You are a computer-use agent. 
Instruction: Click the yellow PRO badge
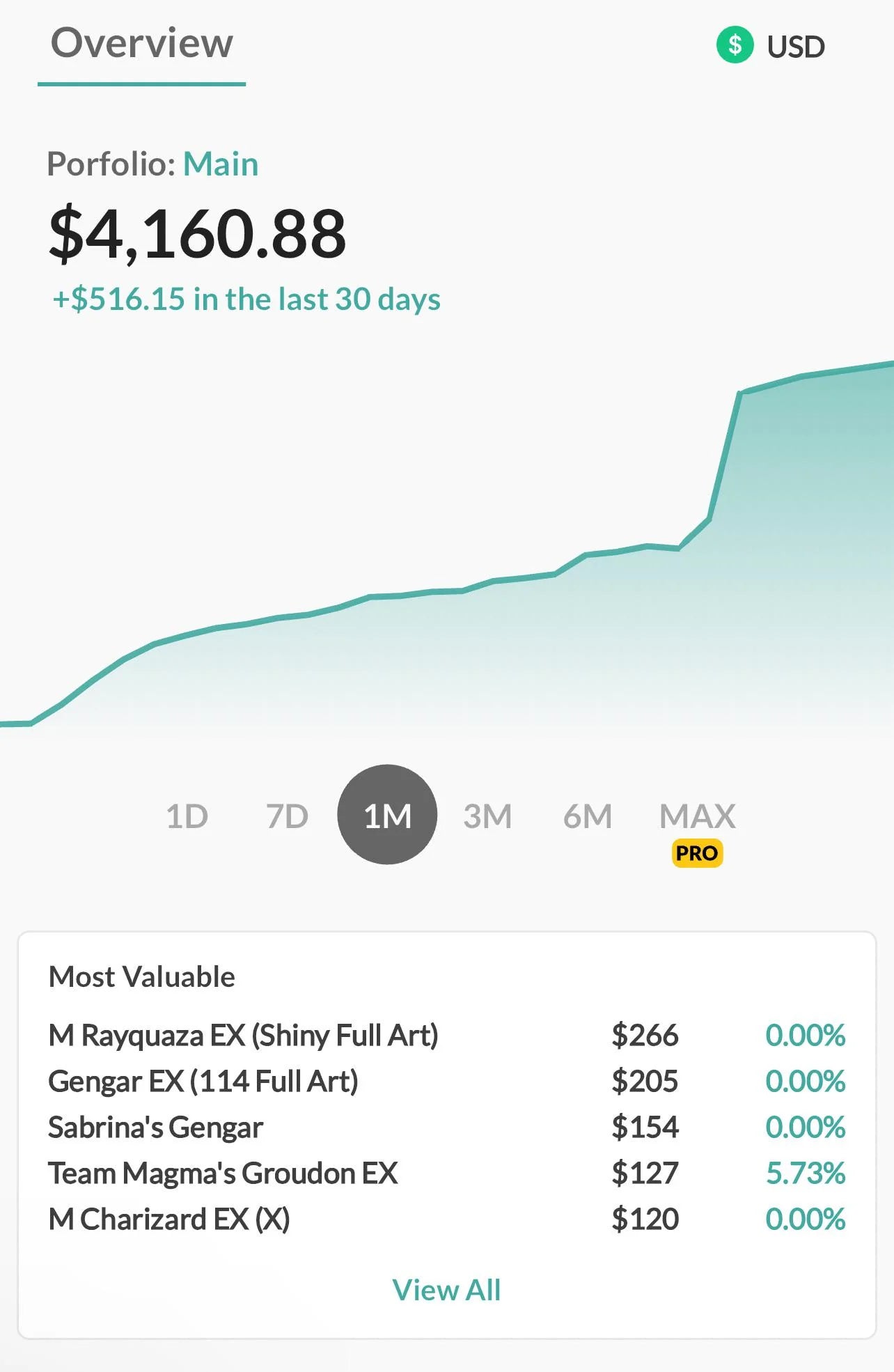[697, 853]
